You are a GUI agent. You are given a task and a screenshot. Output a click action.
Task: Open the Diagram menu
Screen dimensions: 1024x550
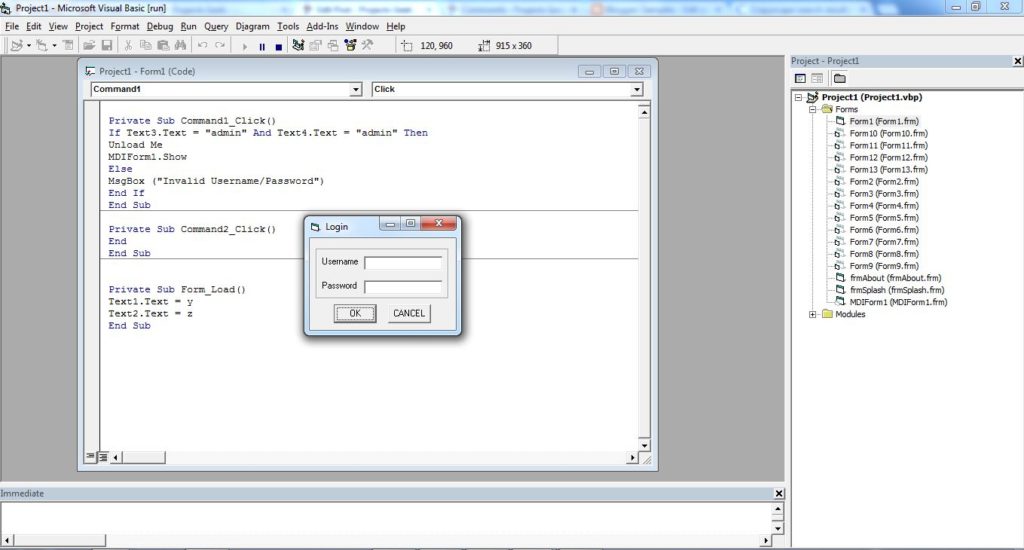(252, 26)
